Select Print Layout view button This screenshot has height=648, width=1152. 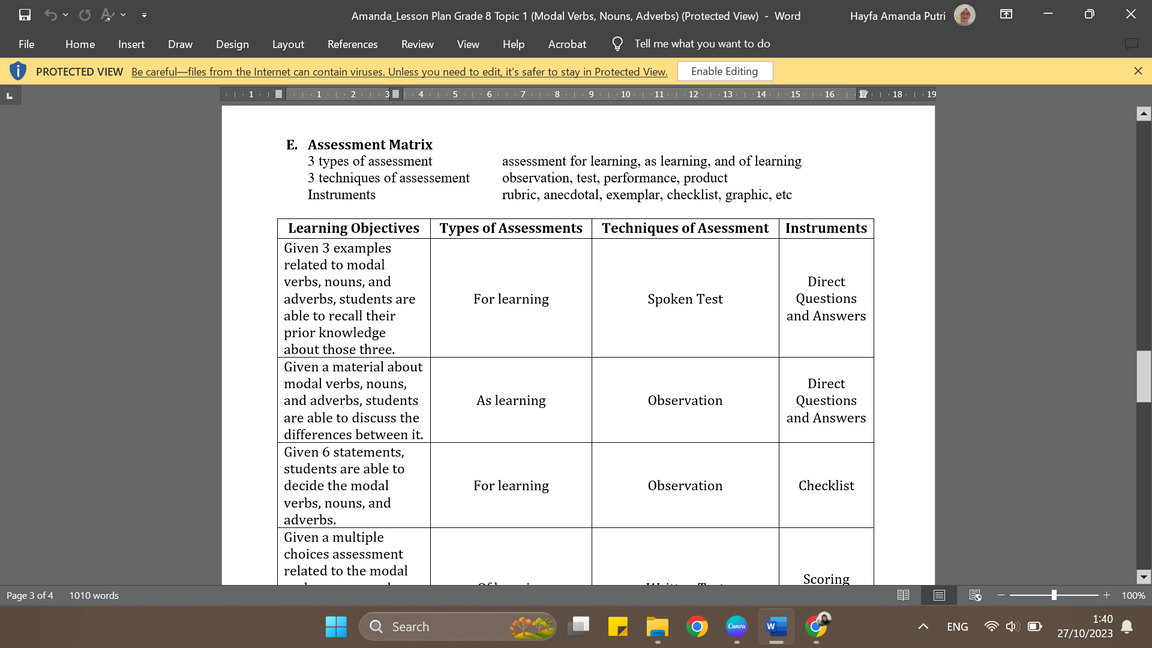coord(939,595)
